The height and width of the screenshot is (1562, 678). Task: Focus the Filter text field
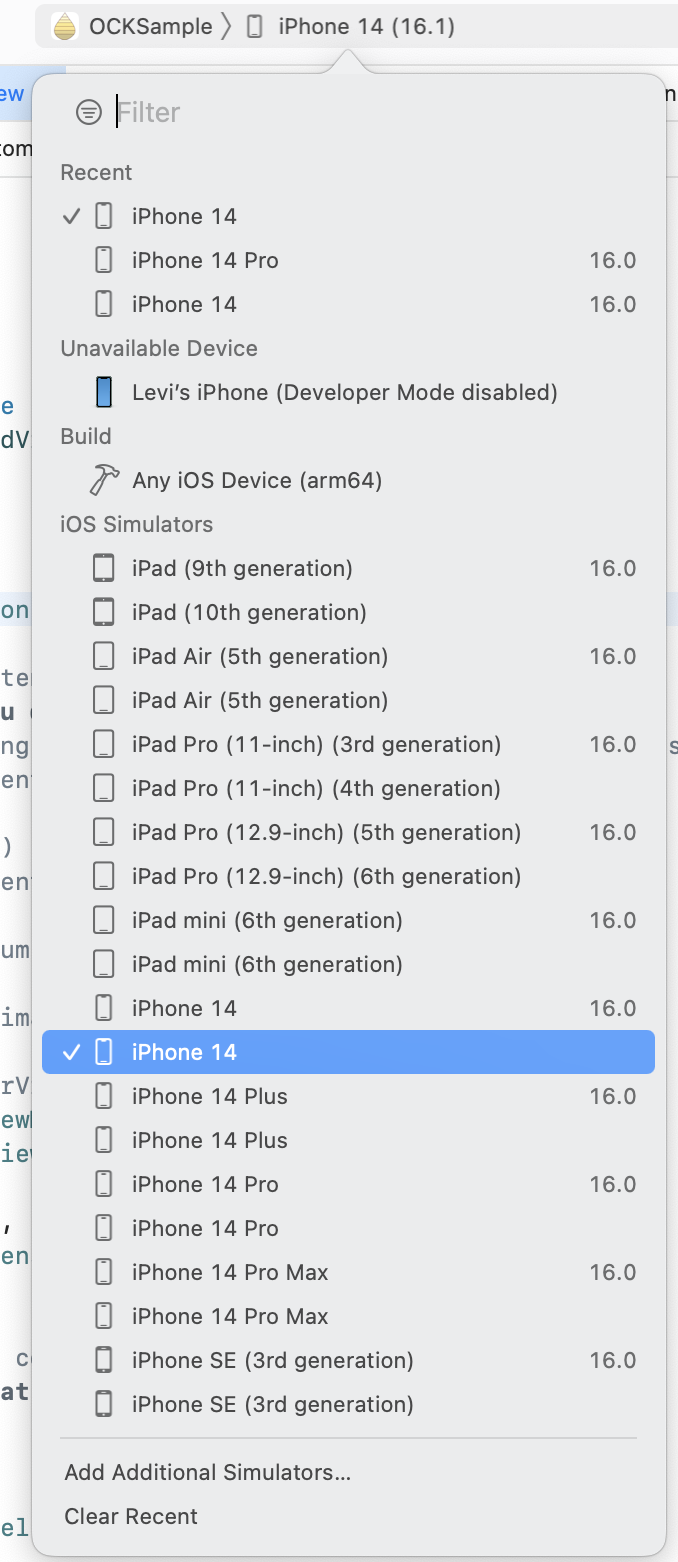(x=380, y=112)
